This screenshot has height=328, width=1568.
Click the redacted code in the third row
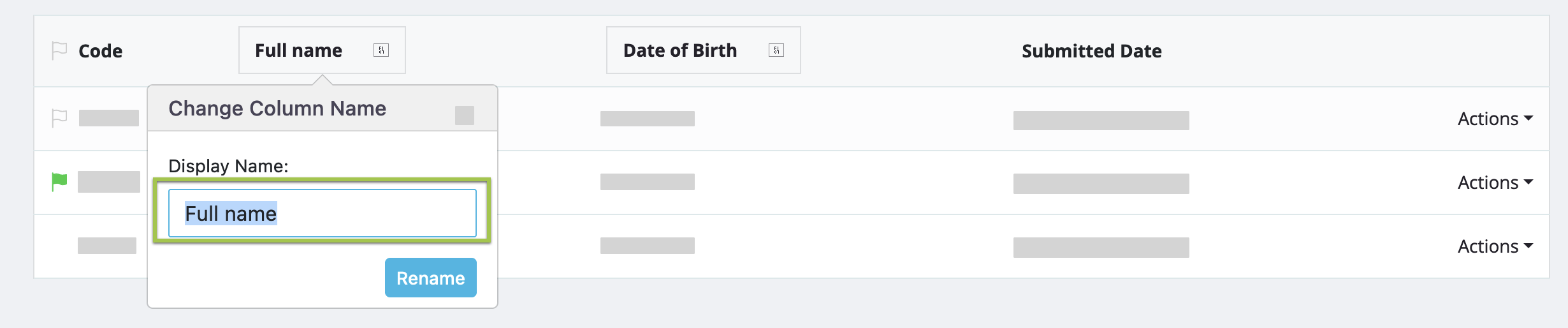107,246
